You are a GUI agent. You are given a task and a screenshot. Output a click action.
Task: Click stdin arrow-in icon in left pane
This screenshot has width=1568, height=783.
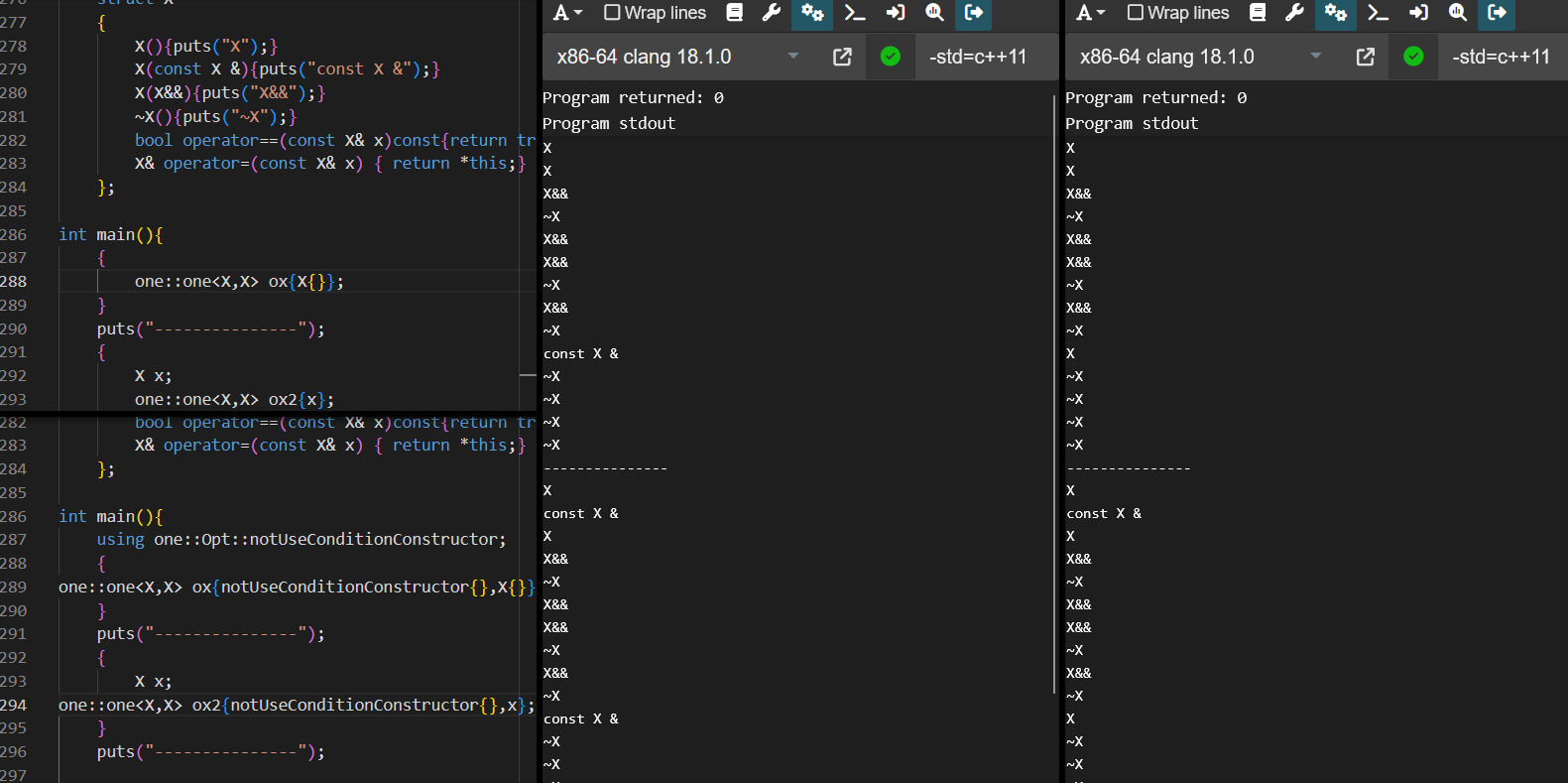point(896,13)
